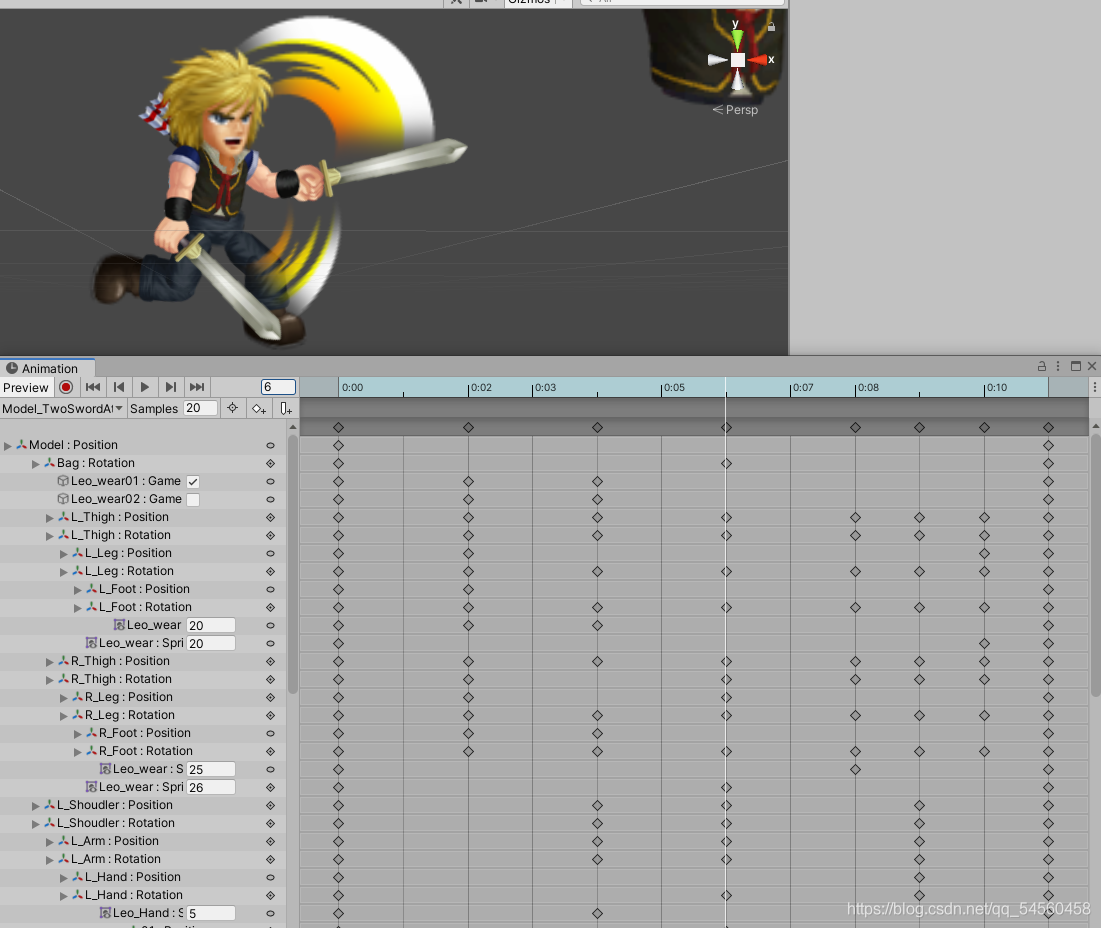Expand R_Thigh : Position property
The width and height of the screenshot is (1101, 928).
pyautogui.click(x=50, y=661)
